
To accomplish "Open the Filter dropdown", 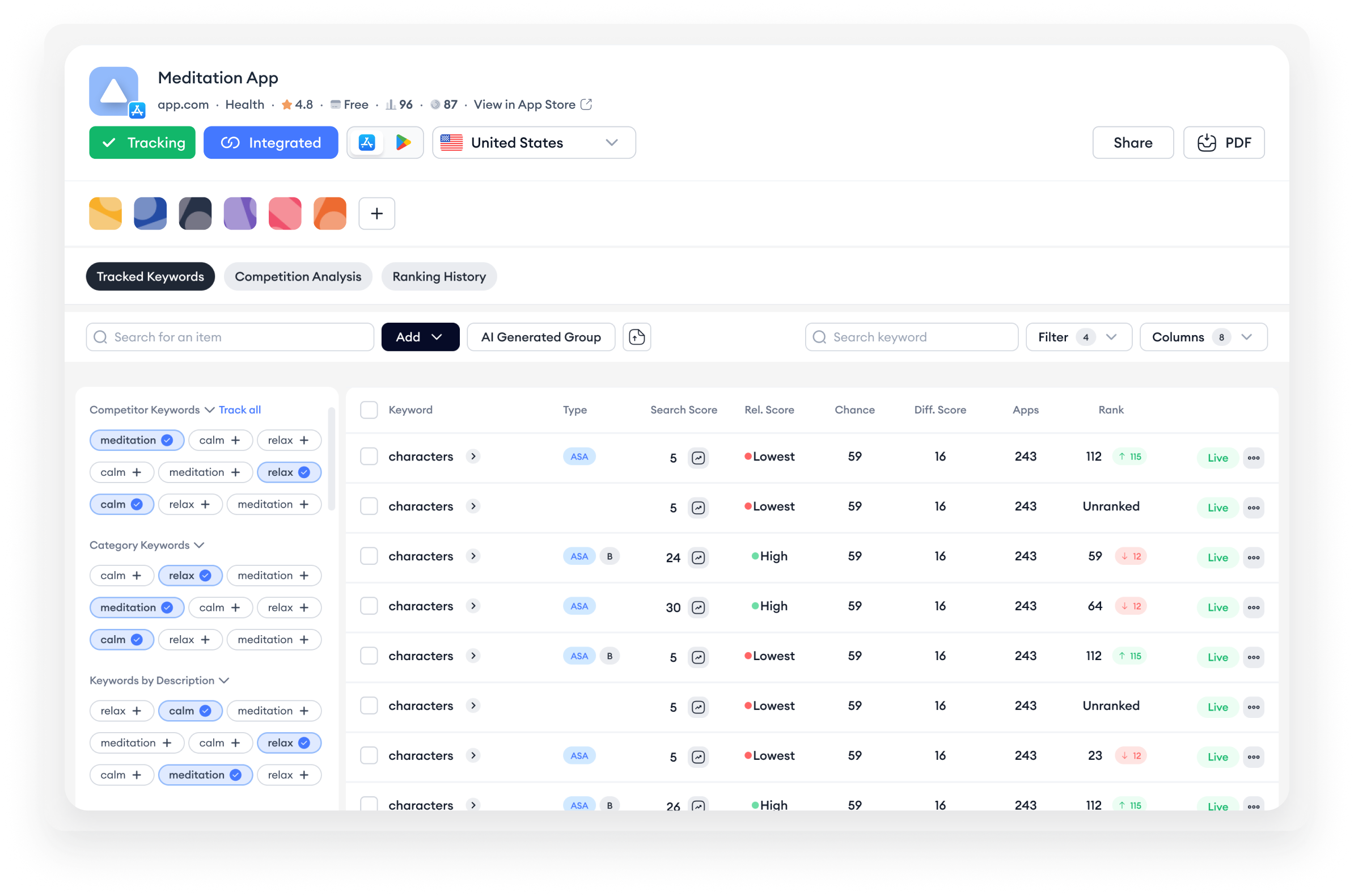I will click(x=1078, y=337).
